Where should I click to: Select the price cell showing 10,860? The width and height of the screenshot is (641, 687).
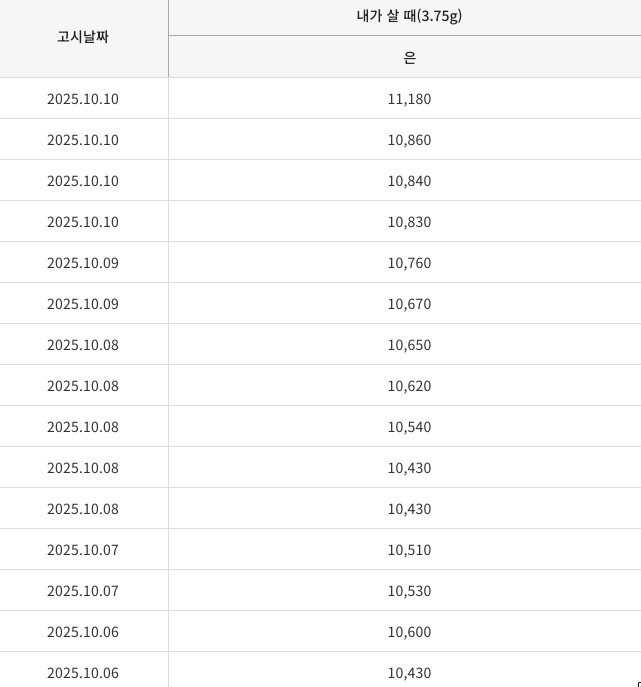[x=409, y=140]
